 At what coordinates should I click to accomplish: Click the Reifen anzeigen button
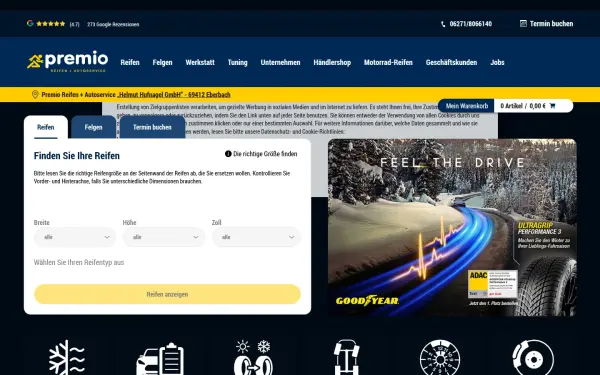point(167,294)
